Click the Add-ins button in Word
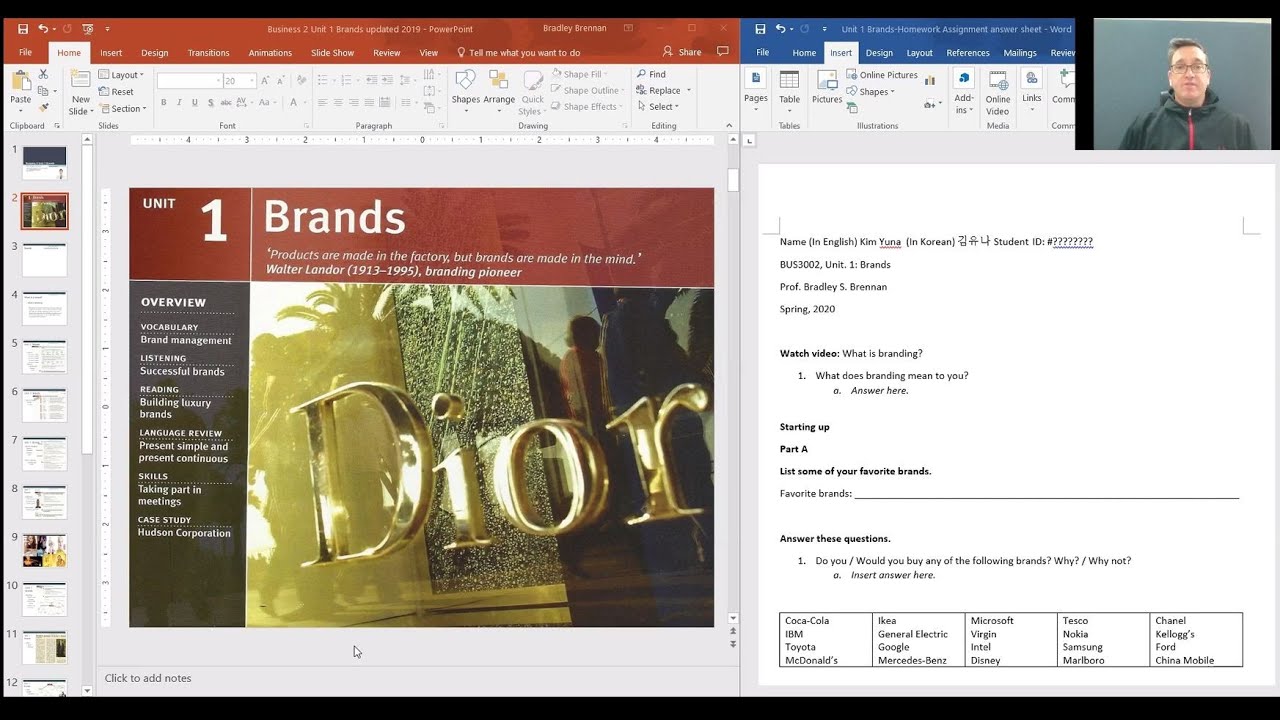This screenshot has height=720, width=1280. pos(964,92)
